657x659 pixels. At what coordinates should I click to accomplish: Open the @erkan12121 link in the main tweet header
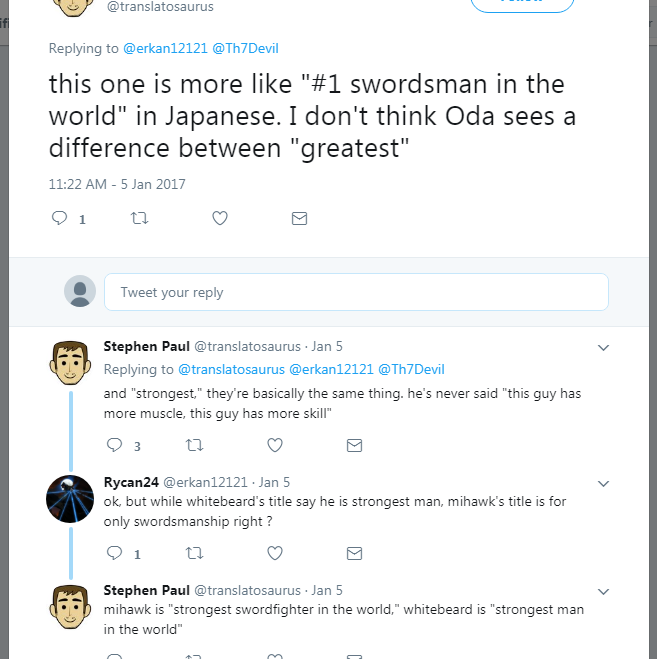pos(165,48)
